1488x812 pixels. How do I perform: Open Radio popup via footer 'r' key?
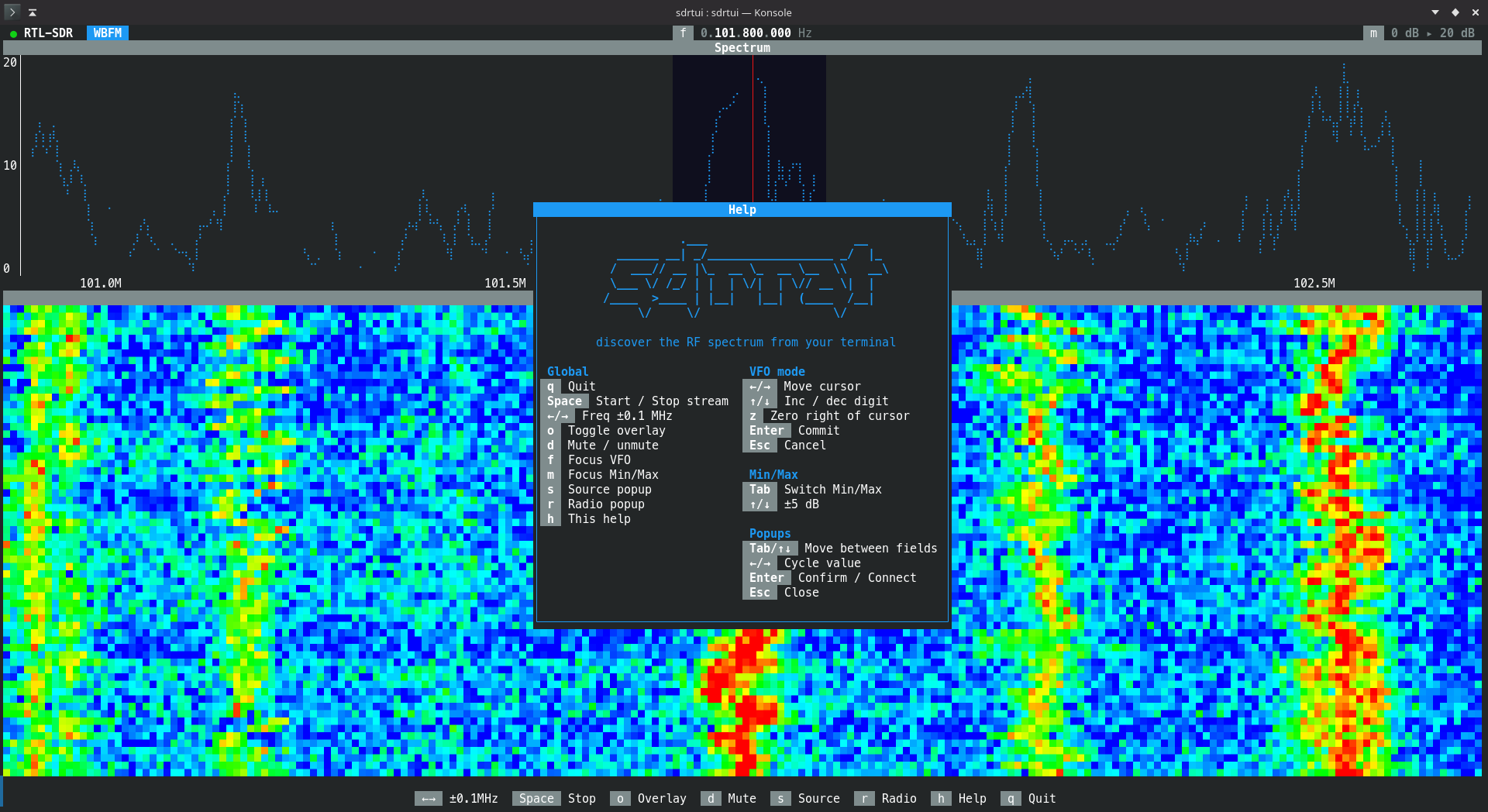coord(864,798)
